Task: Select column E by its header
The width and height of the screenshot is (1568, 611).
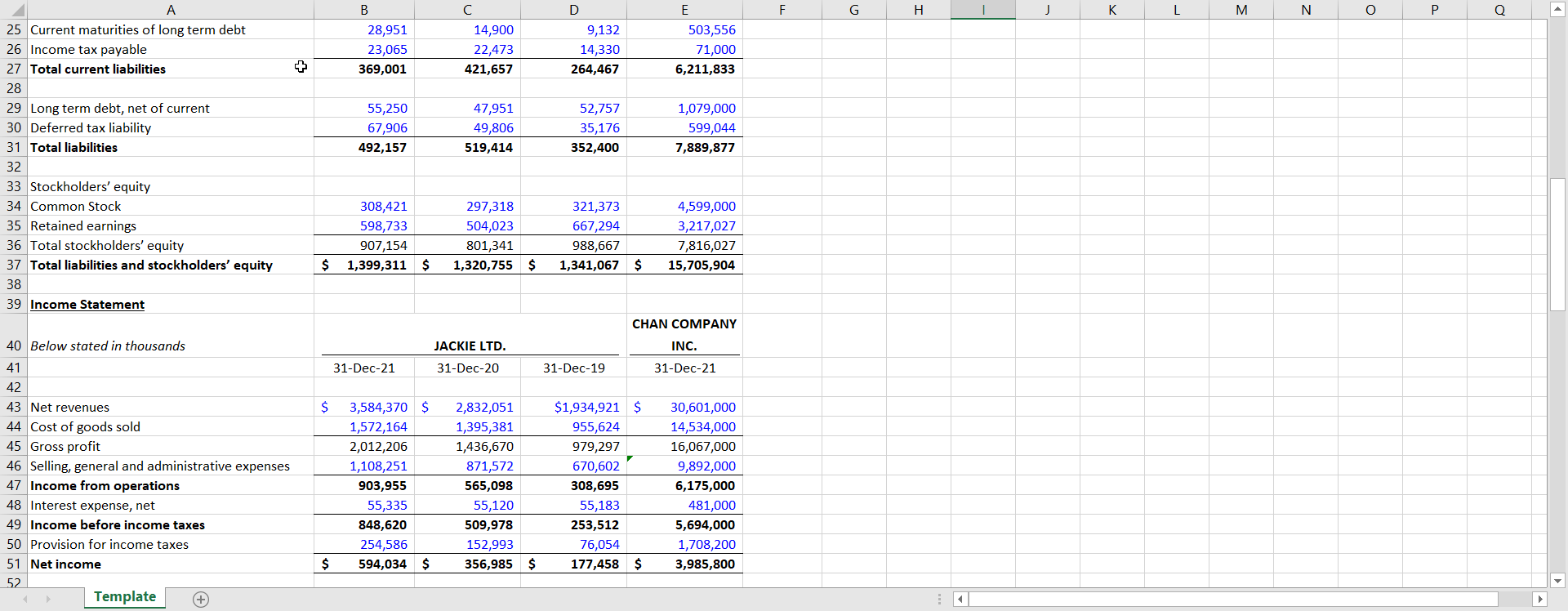Action: pyautogui.click(x=684, y=10)
